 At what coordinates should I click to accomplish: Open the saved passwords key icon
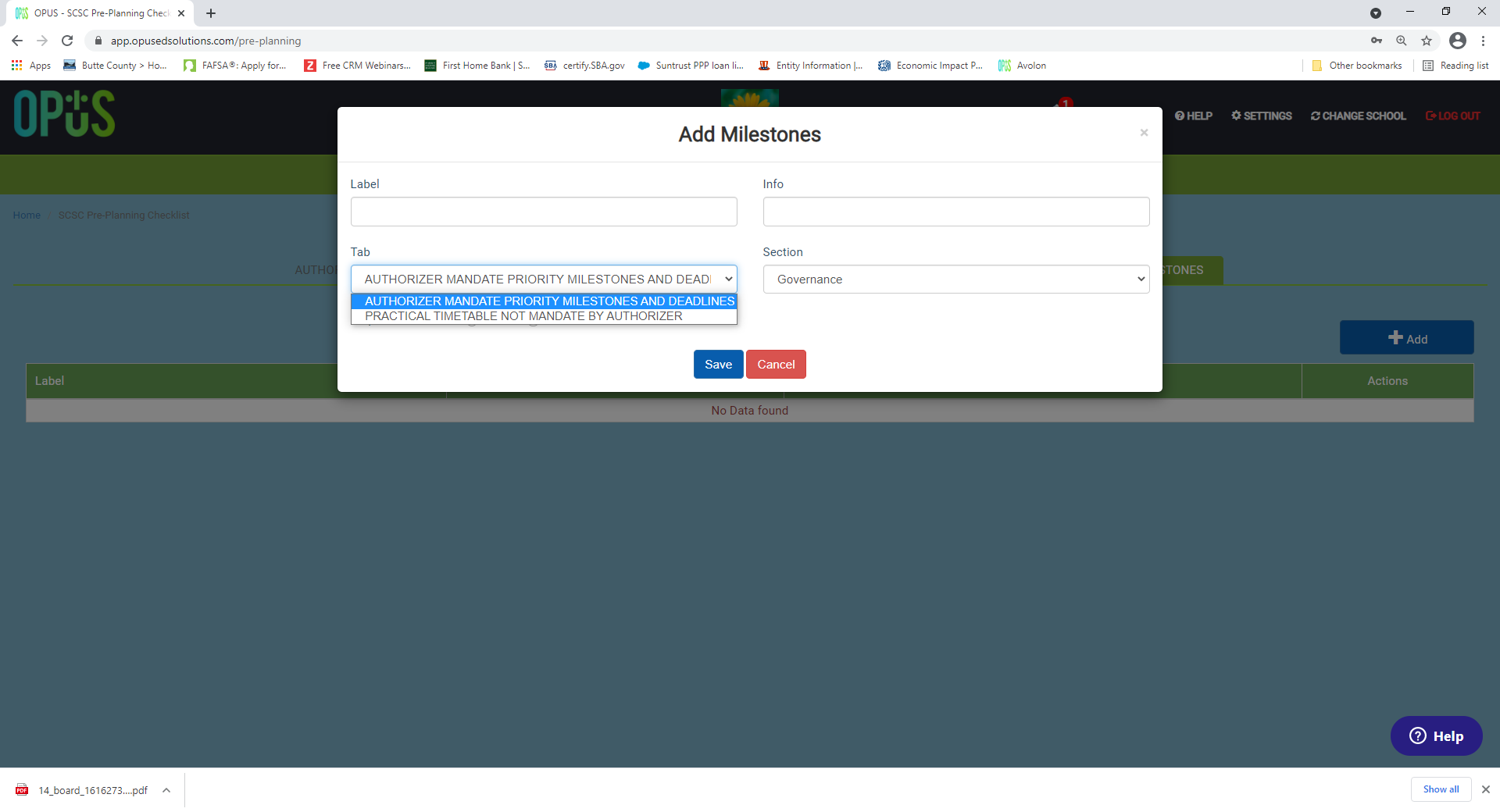(x=1377, y=41)
